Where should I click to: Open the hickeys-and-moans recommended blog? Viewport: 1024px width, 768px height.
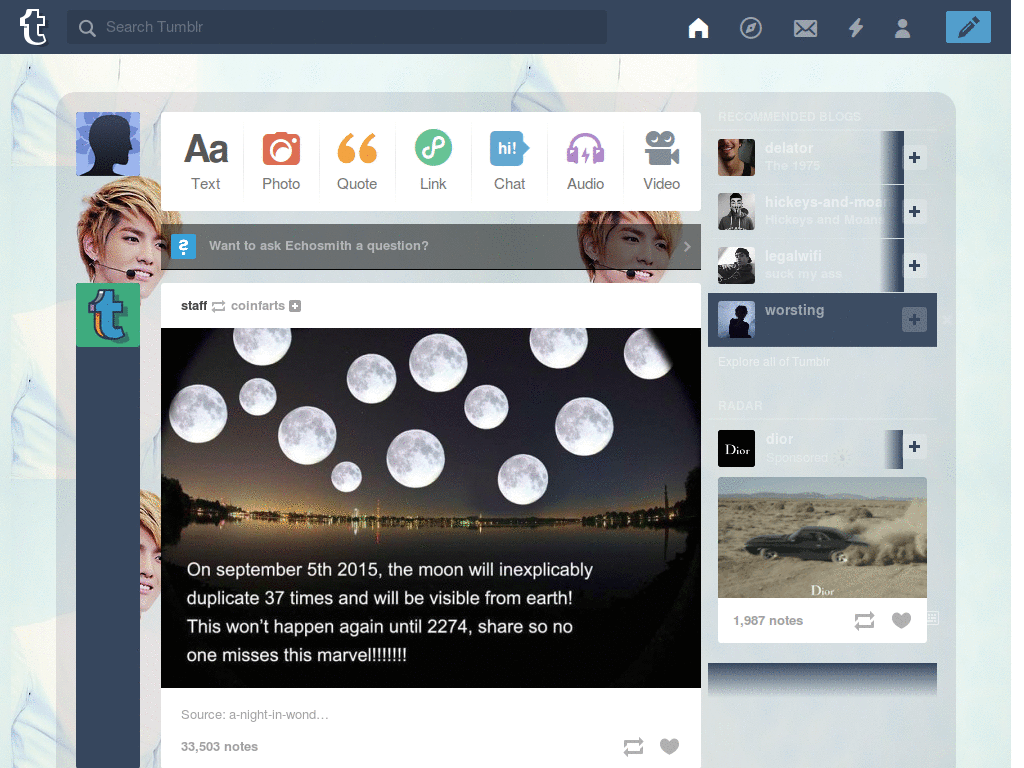click(825, 202)
